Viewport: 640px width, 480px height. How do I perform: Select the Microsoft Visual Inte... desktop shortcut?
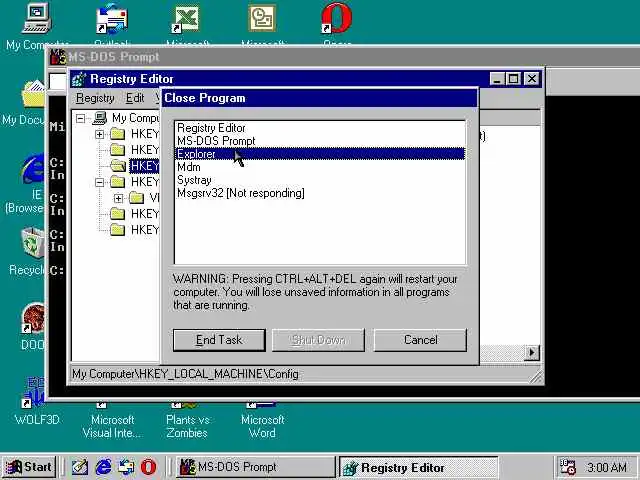112,426
